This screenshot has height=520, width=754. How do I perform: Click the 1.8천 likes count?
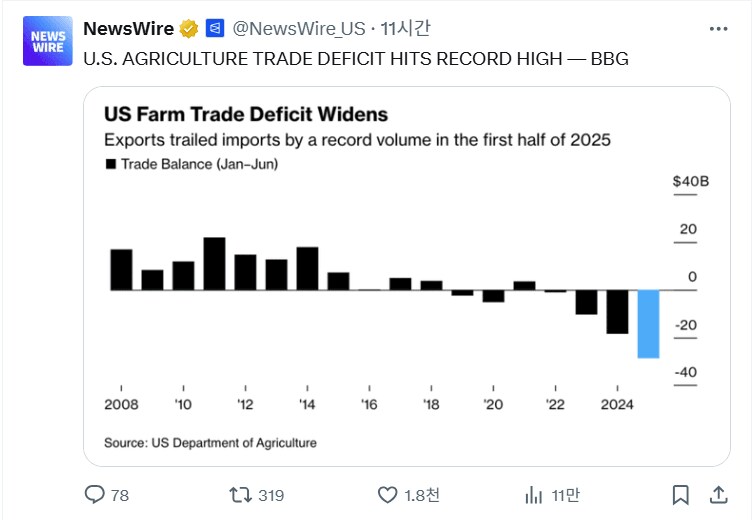[422, 495]
